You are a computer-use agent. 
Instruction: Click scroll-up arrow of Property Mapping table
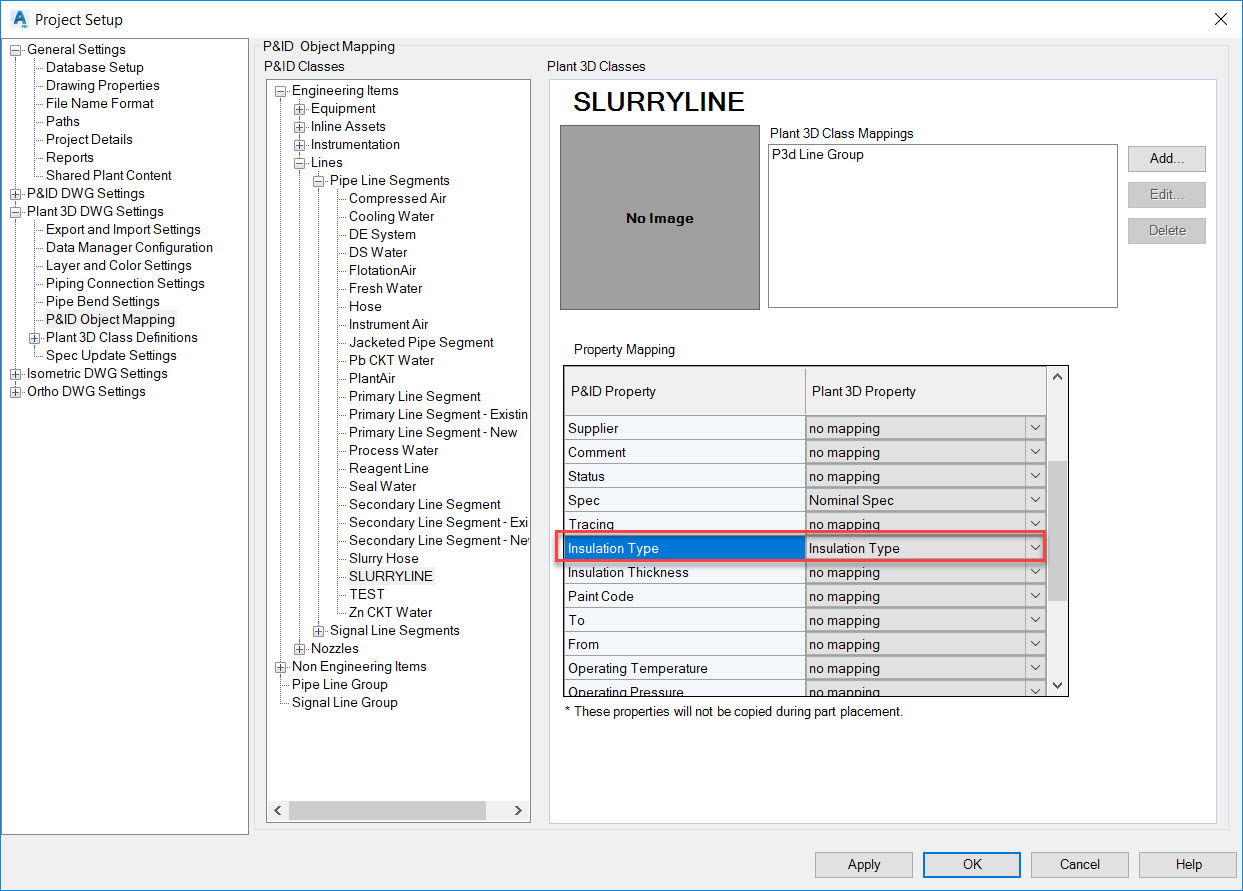click(x=1058, y=377)
